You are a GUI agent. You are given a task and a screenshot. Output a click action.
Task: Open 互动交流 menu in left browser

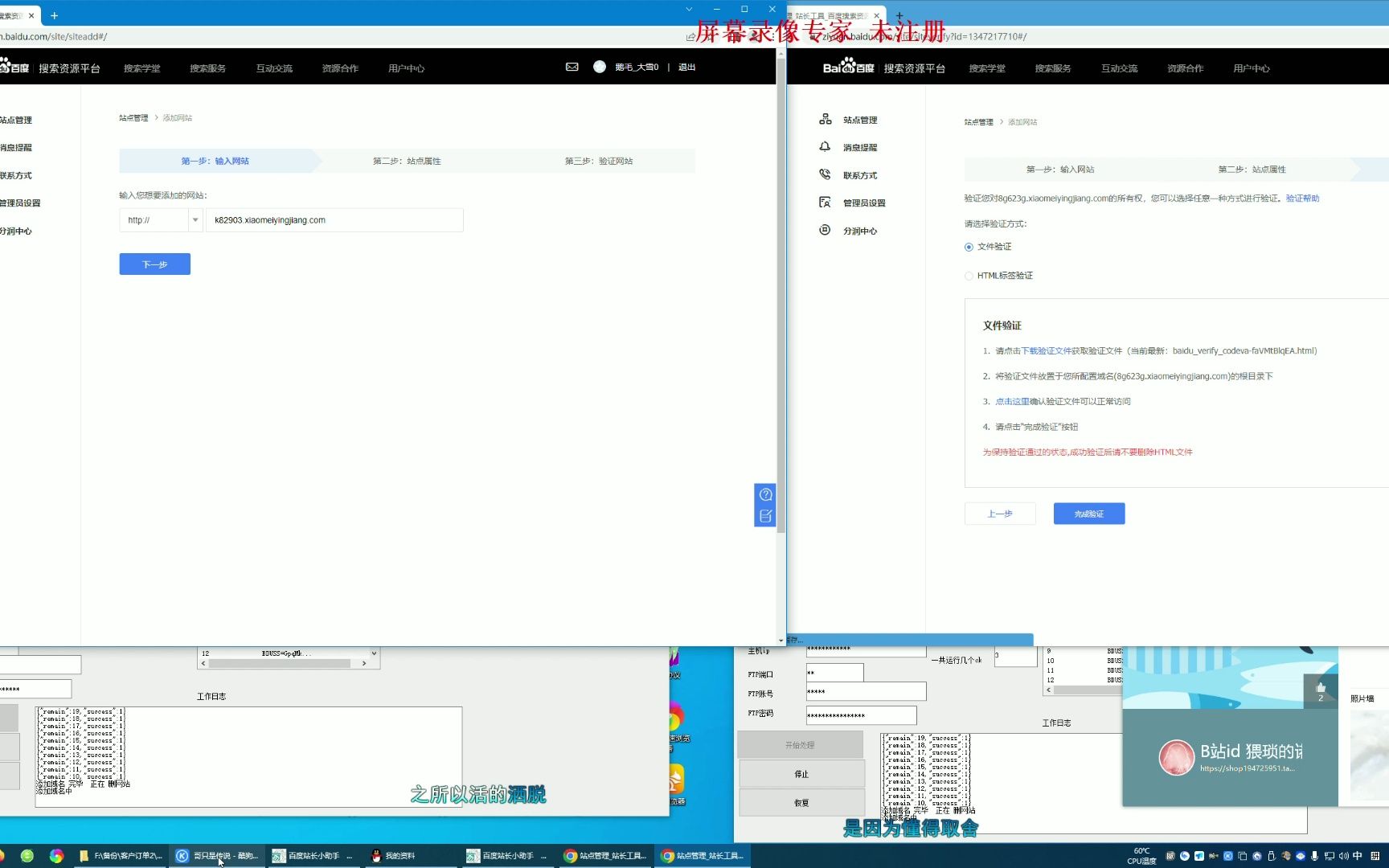tap(274, 68)
